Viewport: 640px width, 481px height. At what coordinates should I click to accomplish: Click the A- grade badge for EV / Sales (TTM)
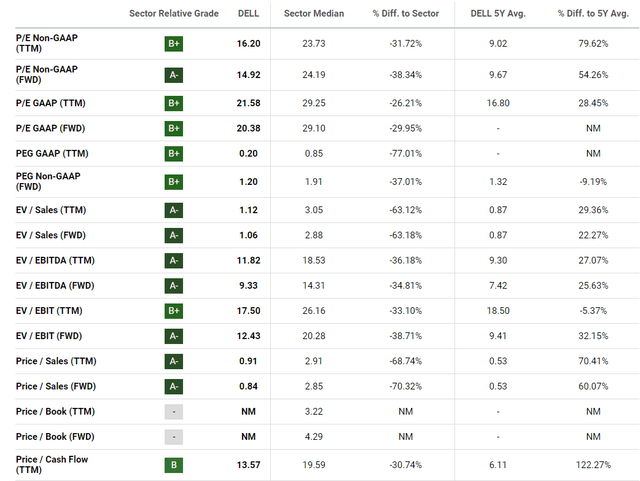[174, 209]
